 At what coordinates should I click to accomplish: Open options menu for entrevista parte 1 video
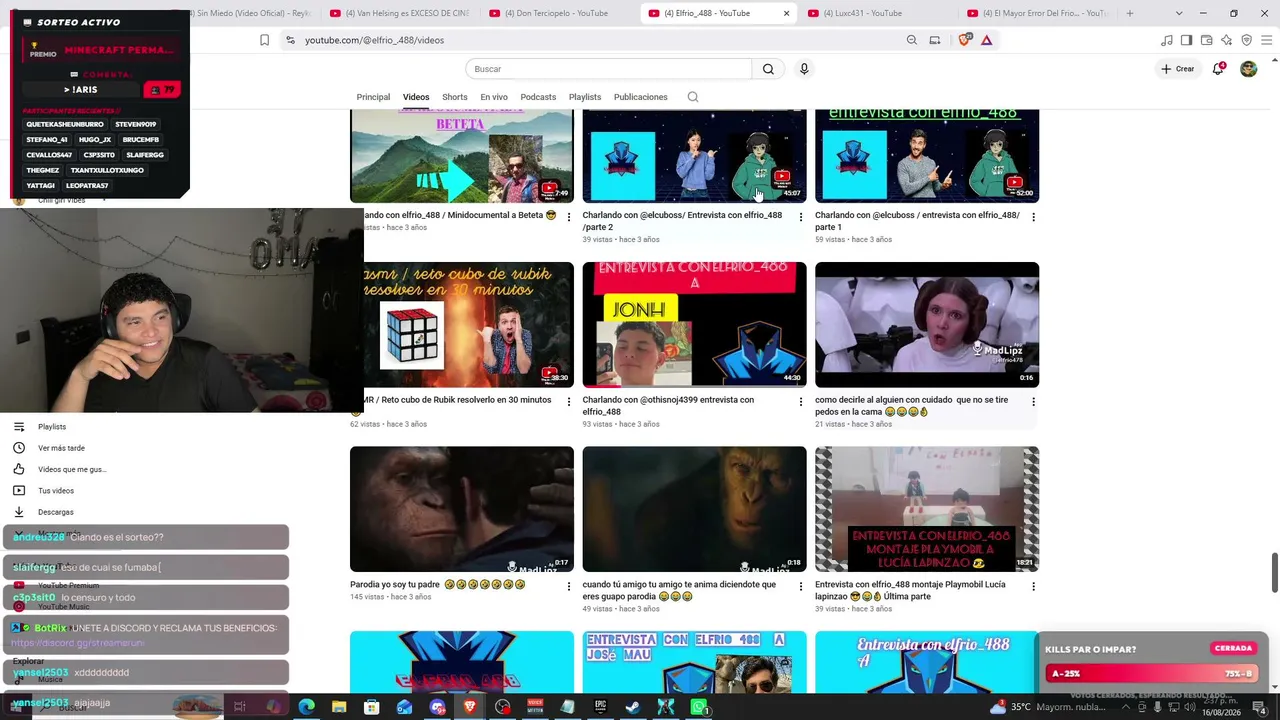tap(1033, 217)
